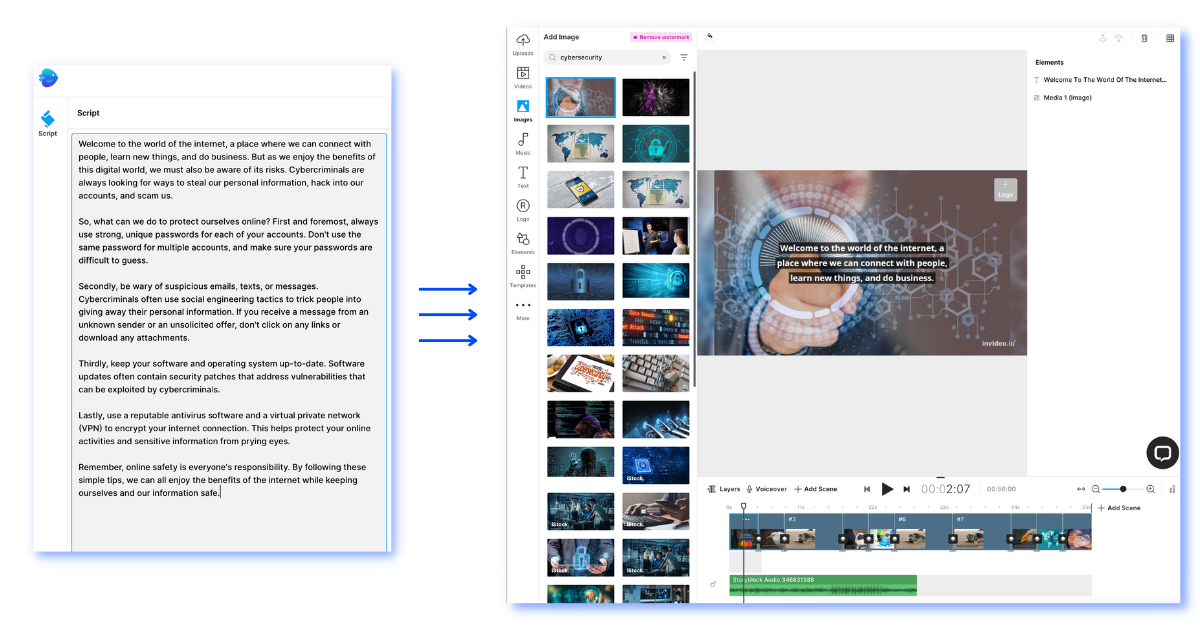Click the Elements shapes icon in sidebar

tap(523, 241)
